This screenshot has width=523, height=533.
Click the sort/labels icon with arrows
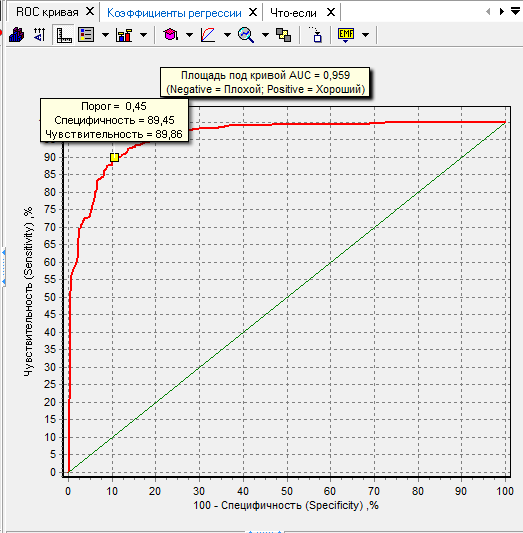40,35
